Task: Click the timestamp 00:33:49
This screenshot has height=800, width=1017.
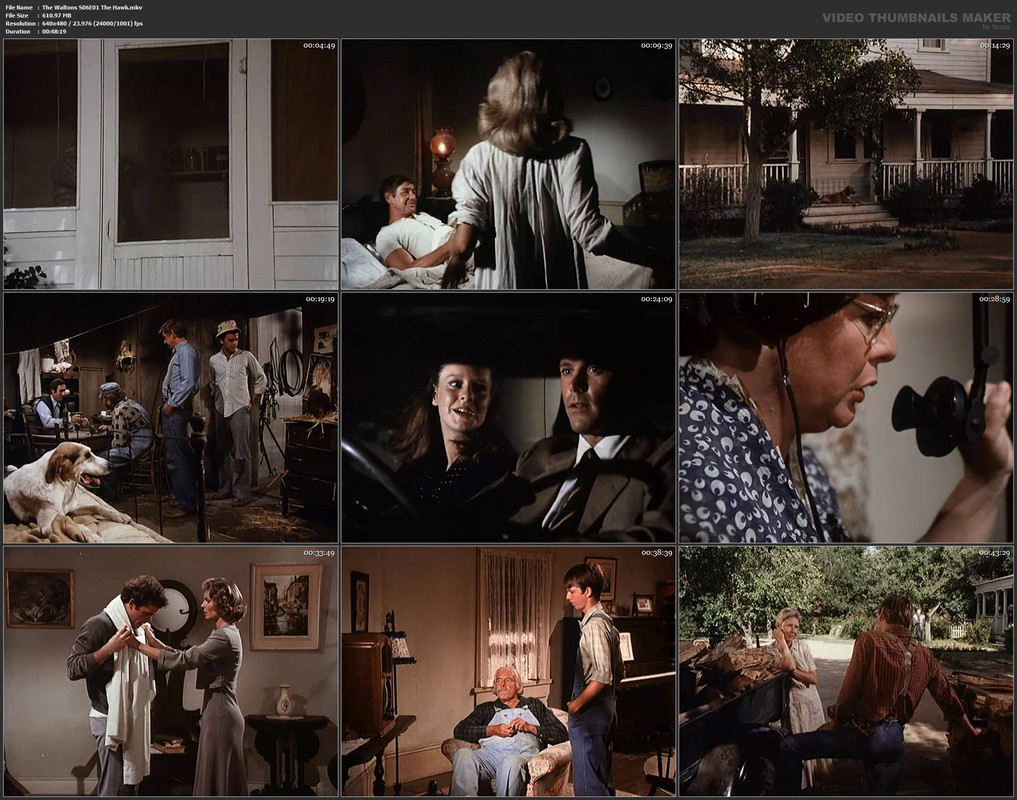Action: pyautogui.click(x=319, y=553)
